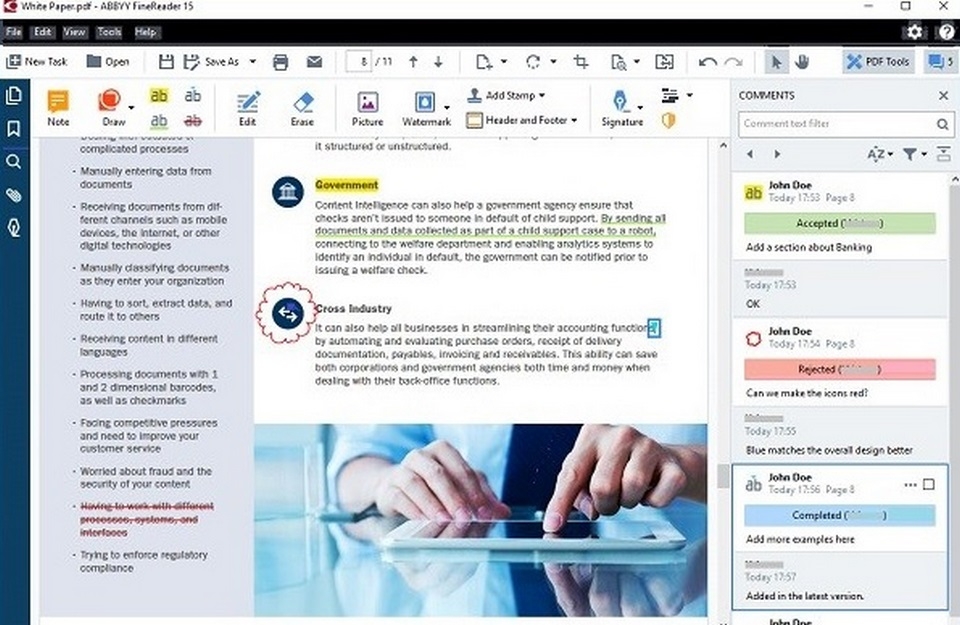Viewport: 960px width, 625px height.
Task: Open the Settings gear icon
Action: pos(914,31)
